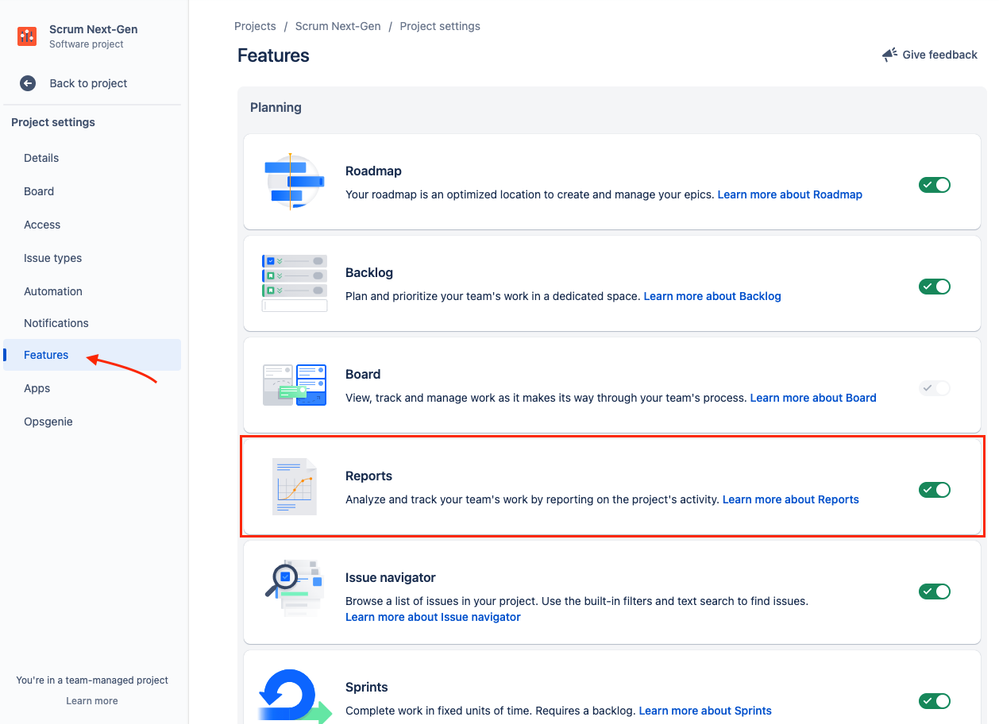Screen dimensions: 999x724
Task: Open Learn more about Board link
Action: click(x=813, y=398)
